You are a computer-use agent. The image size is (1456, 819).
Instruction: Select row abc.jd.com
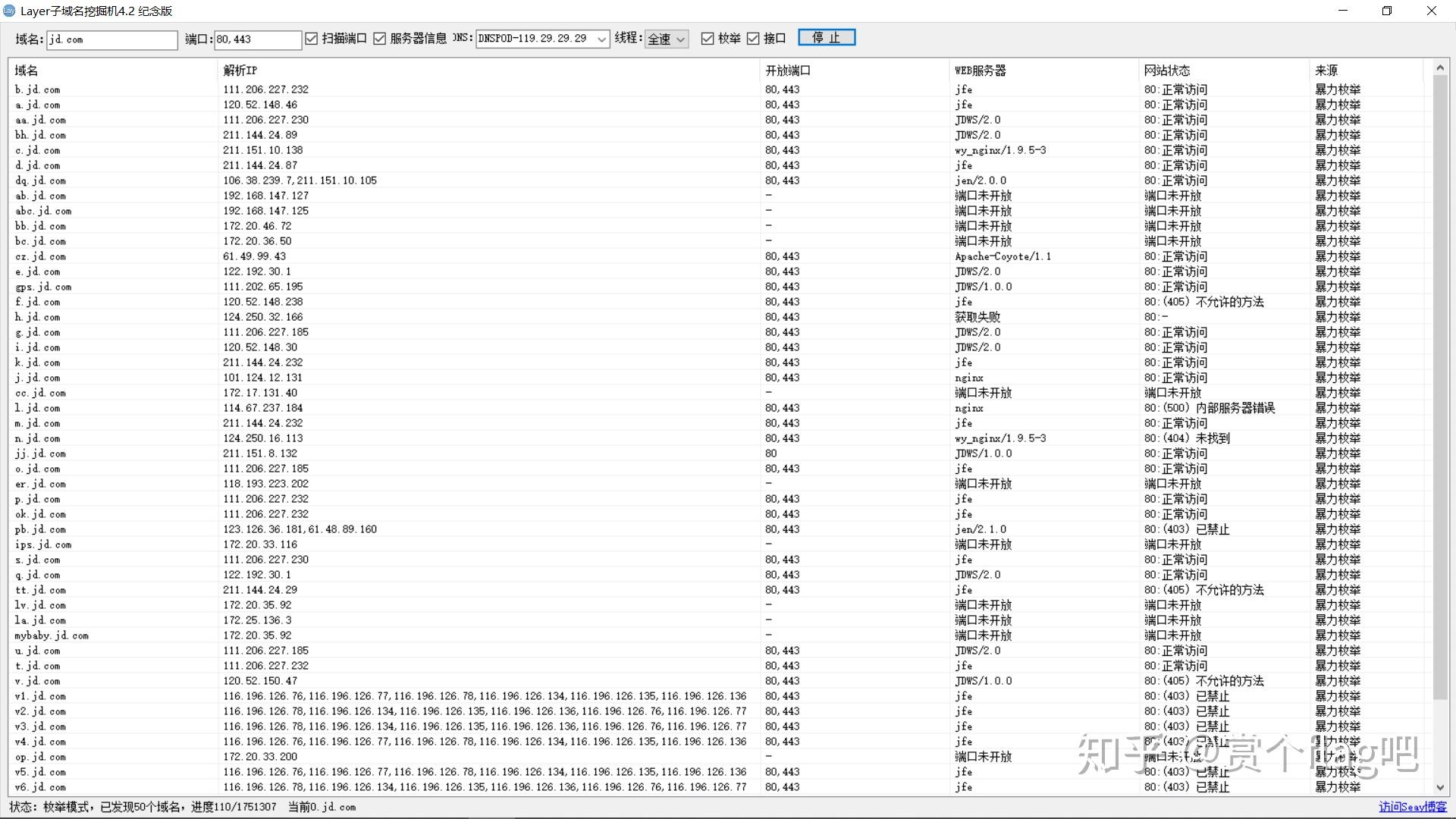point(717,211)
